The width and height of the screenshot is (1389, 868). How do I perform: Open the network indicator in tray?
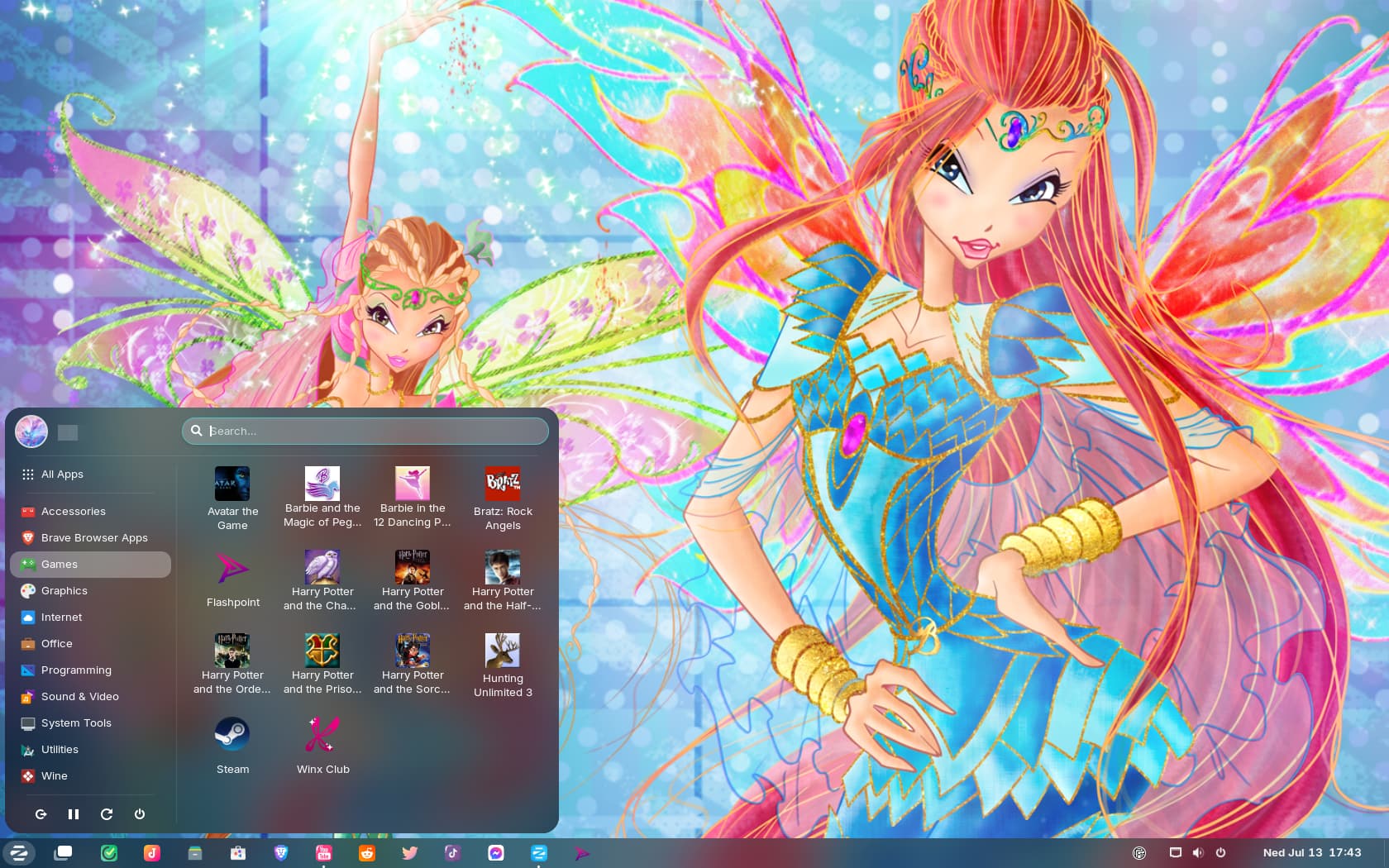1176,853
